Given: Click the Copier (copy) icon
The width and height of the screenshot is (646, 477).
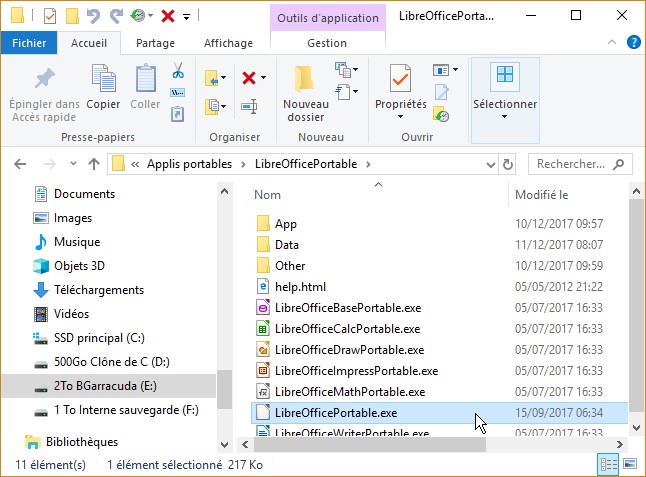Looking at the screenshot, I should pyautogui.click(x=103, y=78).
